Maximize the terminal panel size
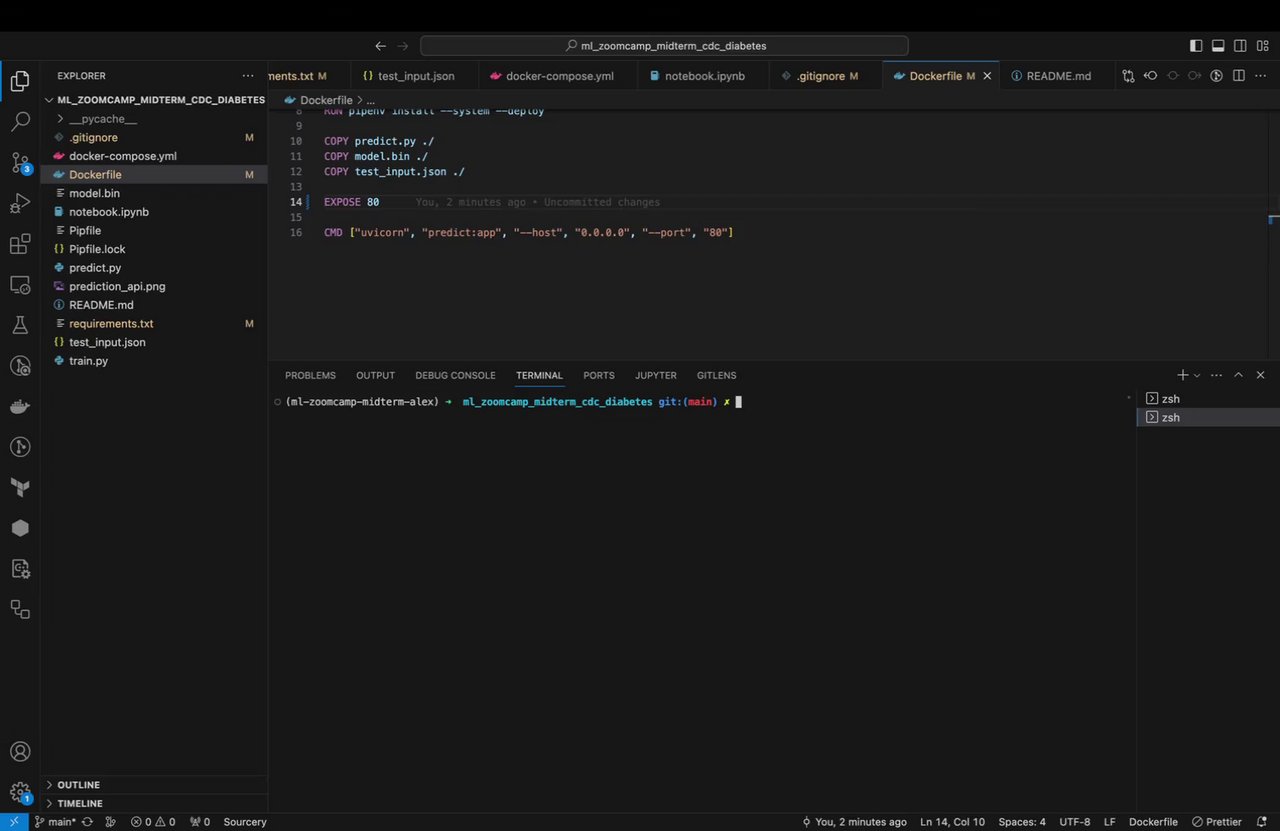Image resolution: width=1280 pixels, height=831 pixels. (1238, 375)
